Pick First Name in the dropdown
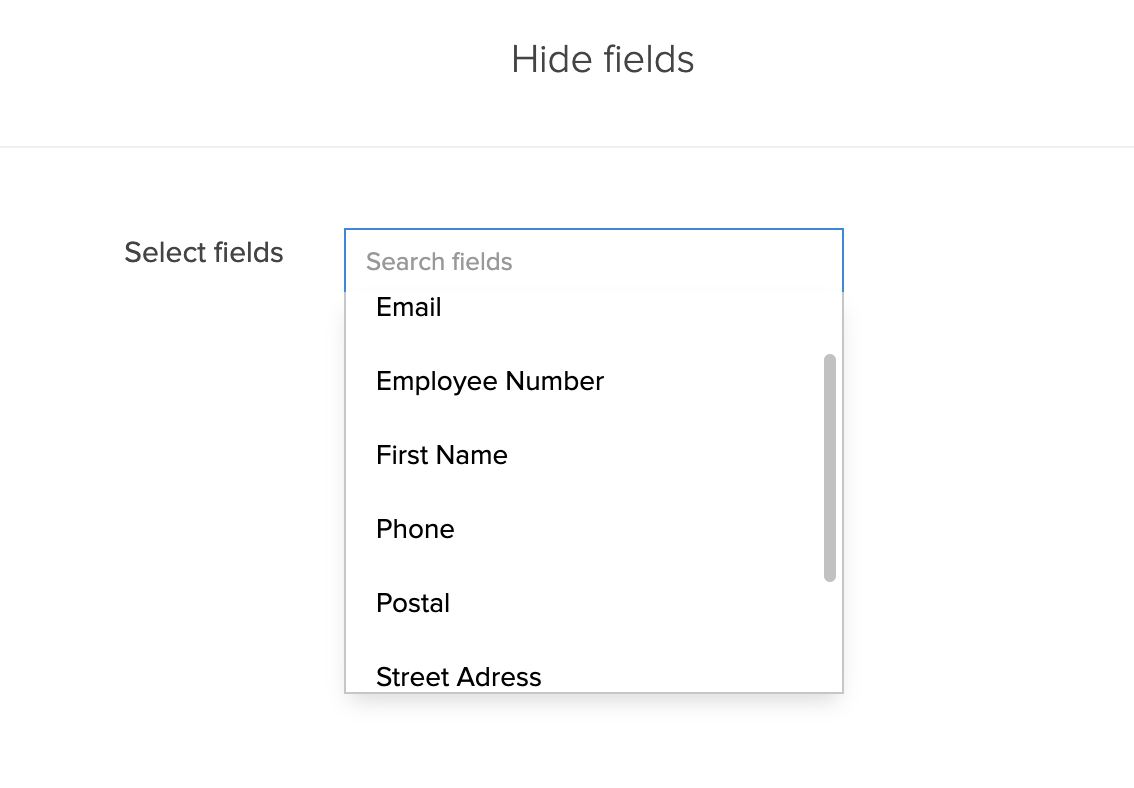The image size is (1134, 788). tap(442, 455)
